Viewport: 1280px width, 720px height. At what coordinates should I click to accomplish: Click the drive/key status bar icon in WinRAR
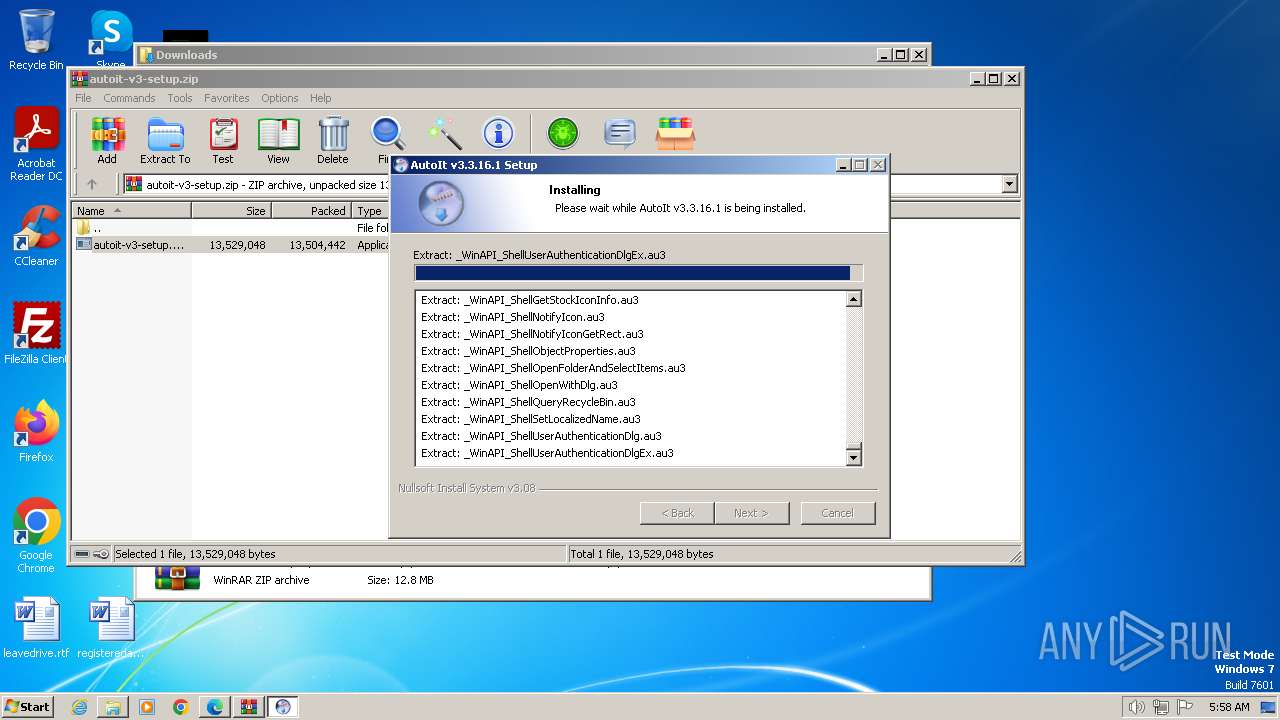pyautogui.click(x=91, y=554)
